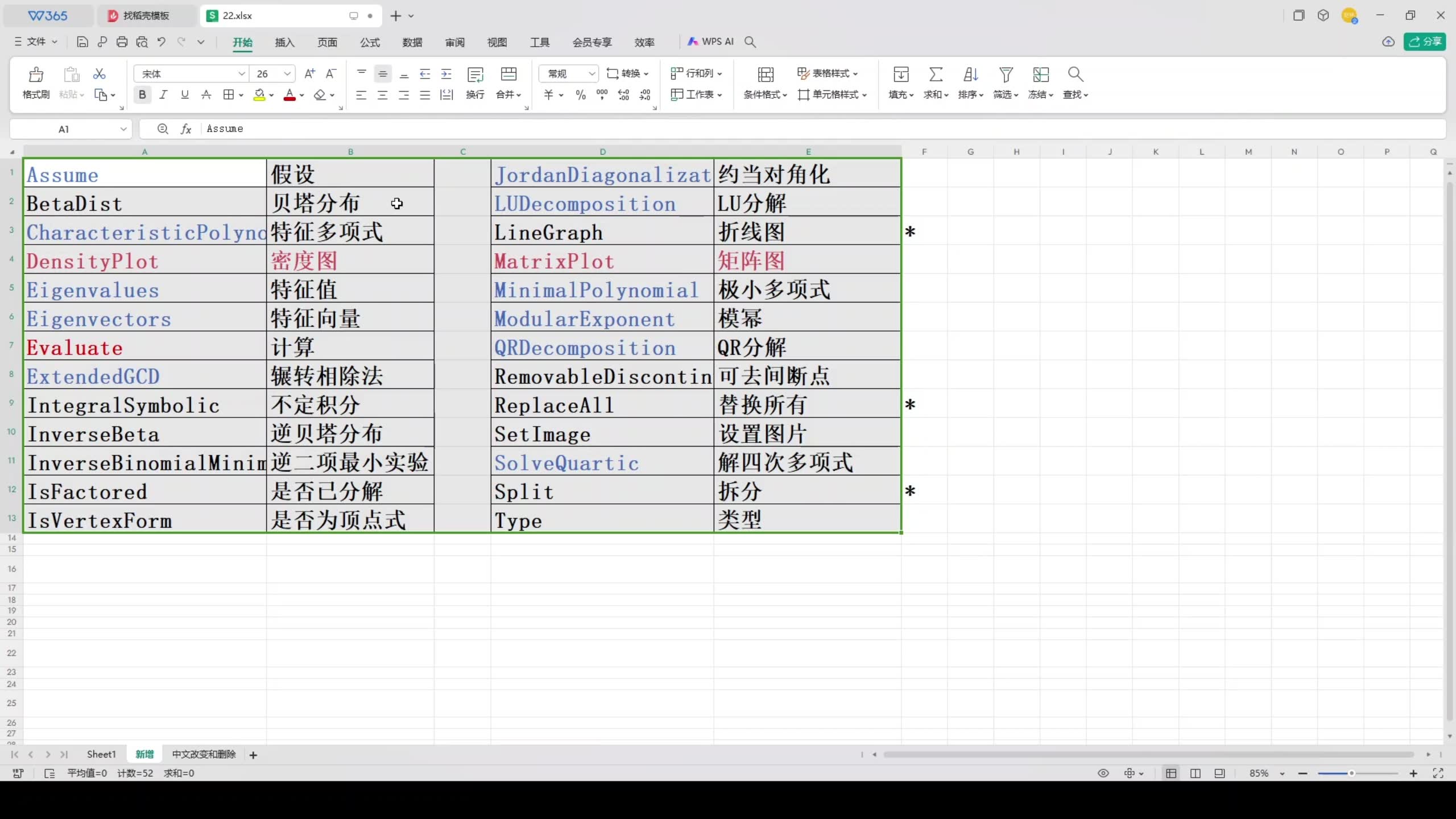Toggle eye protection mode icon
Viewport: 1456px width, 819px height.
pyautogui.click(x=1103, y=773)
